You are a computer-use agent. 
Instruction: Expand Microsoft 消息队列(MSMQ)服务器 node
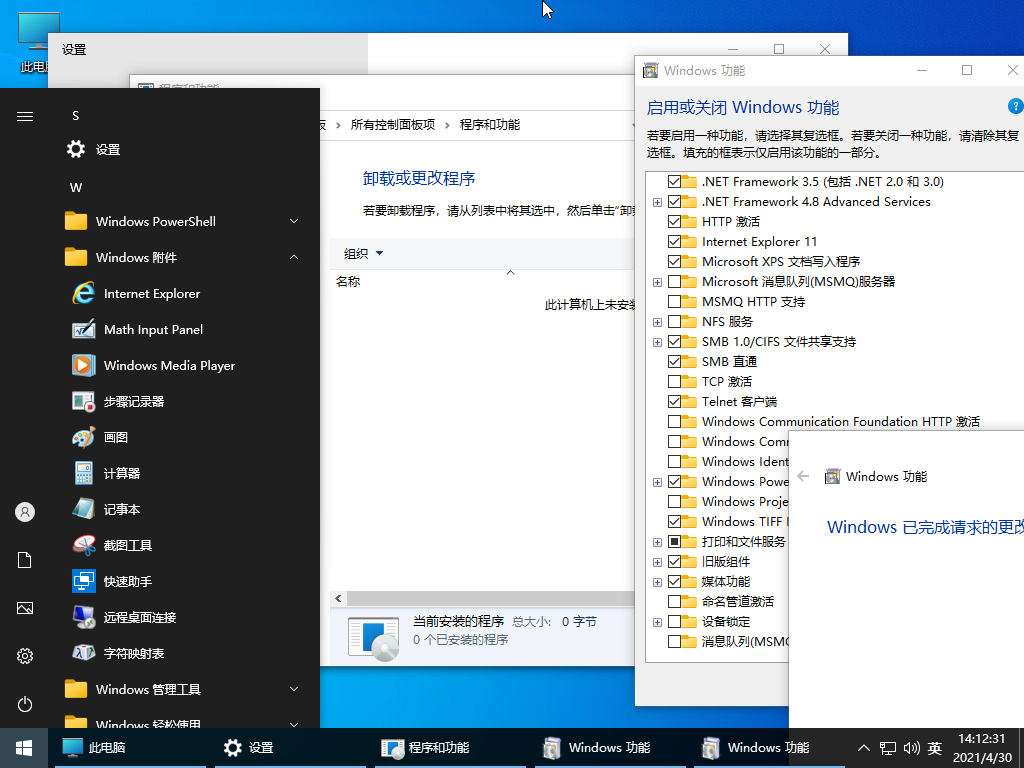(x=657, y=282)
